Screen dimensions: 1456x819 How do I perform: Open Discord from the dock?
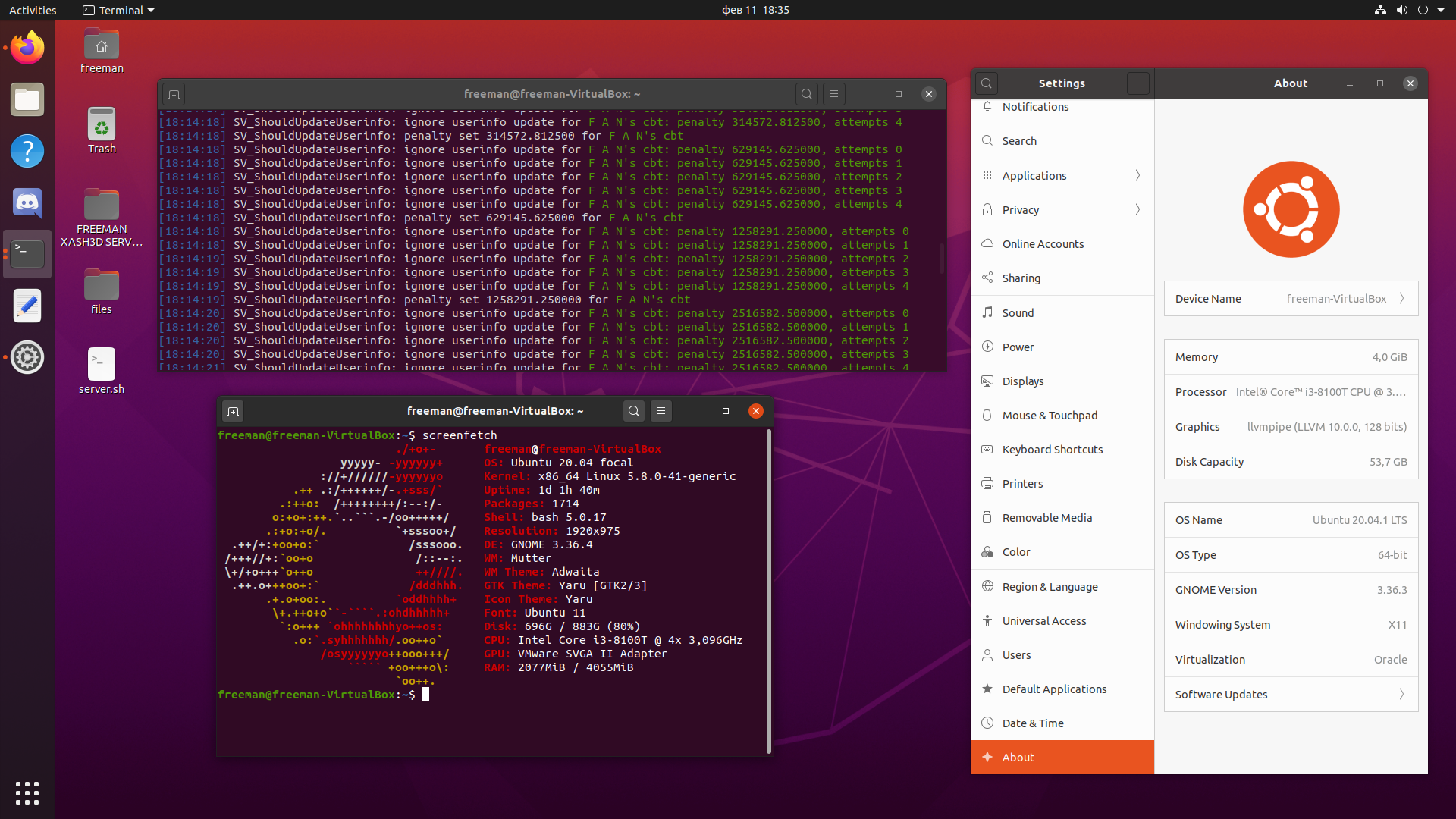click(27, 202)
